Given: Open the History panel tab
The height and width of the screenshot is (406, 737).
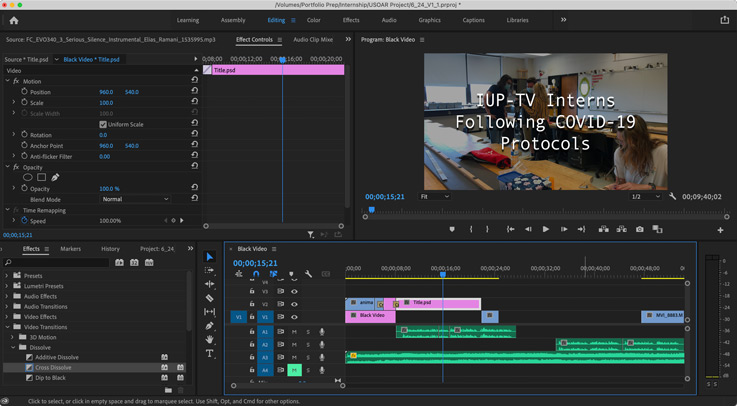Looking at the screenshot, I should pyautogui.click(x=110, y=249).
